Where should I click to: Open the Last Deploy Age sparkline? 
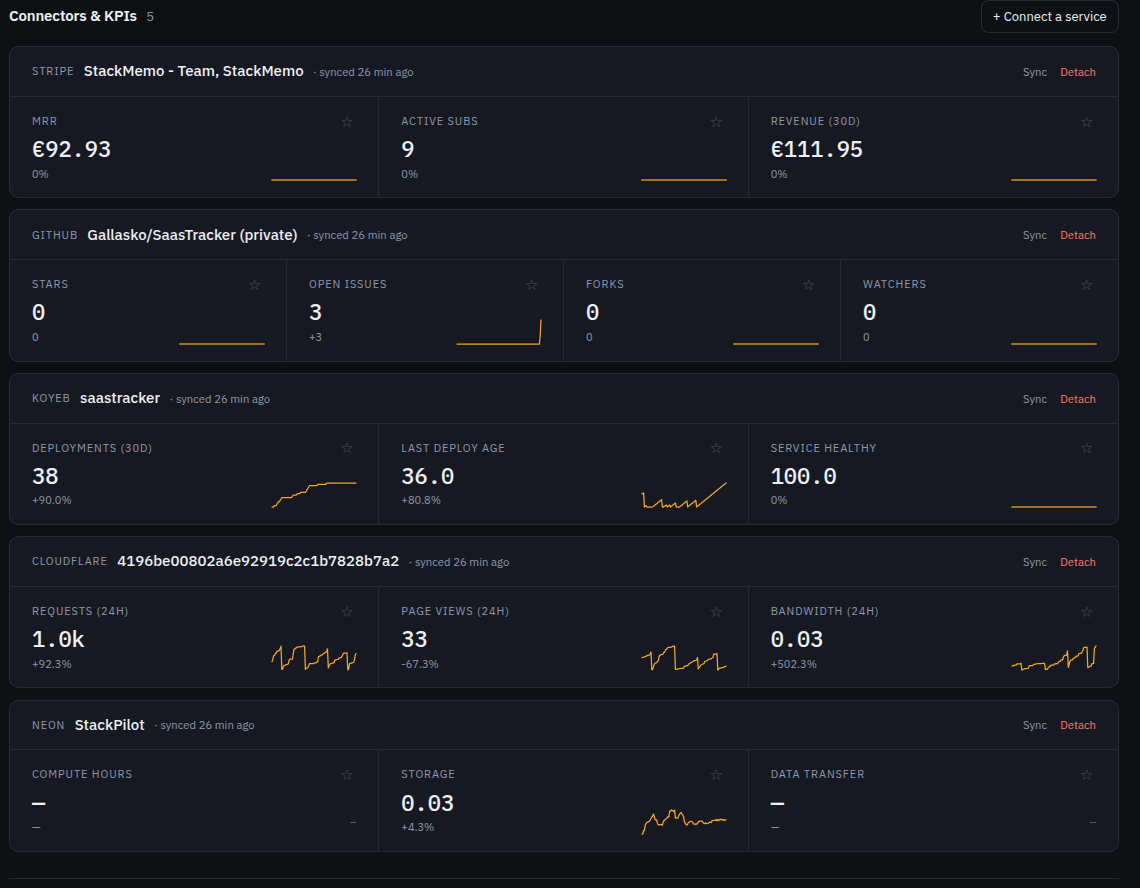tap(684, 495)
